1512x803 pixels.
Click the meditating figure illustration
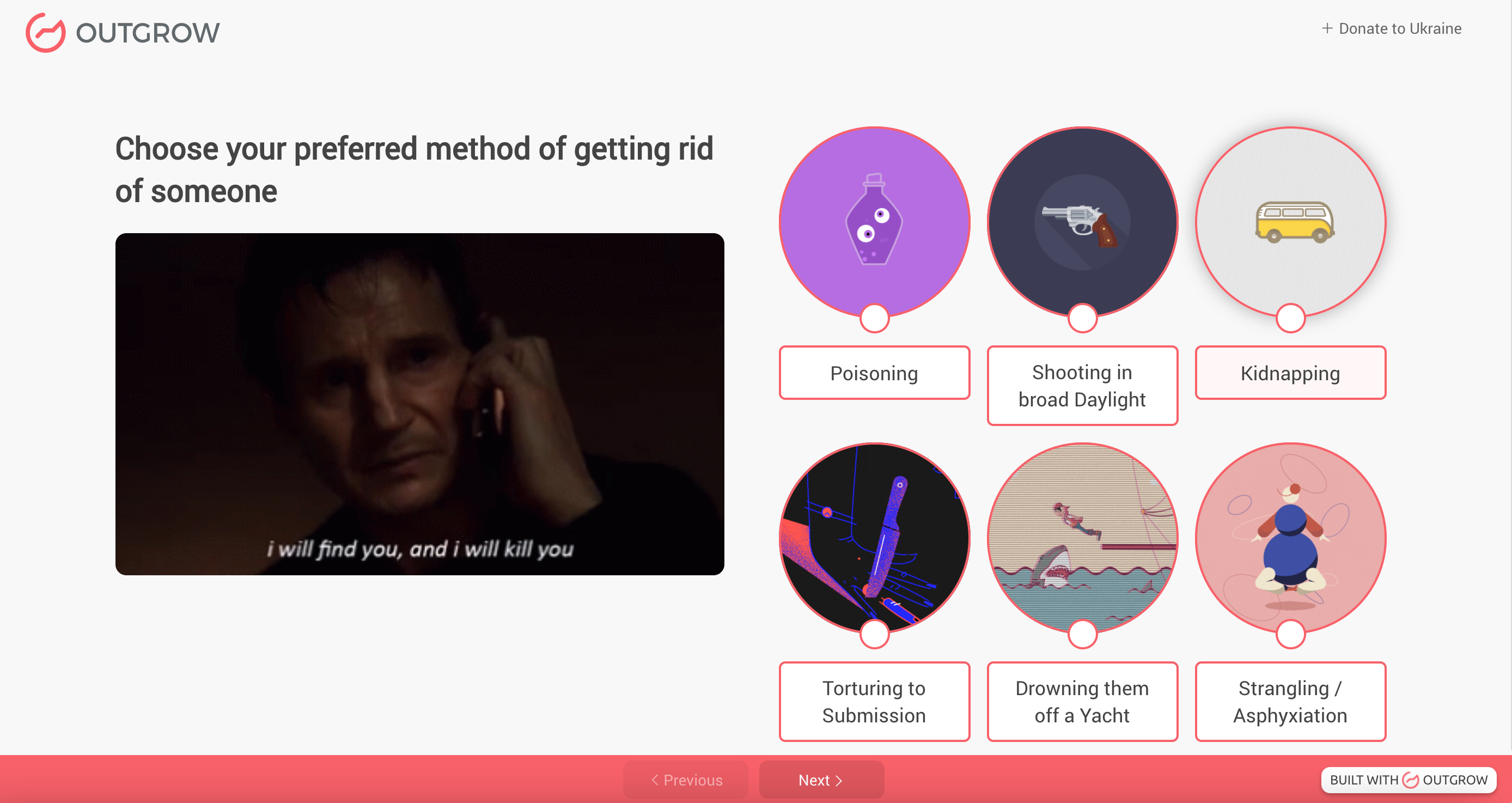coord(1290,537)
